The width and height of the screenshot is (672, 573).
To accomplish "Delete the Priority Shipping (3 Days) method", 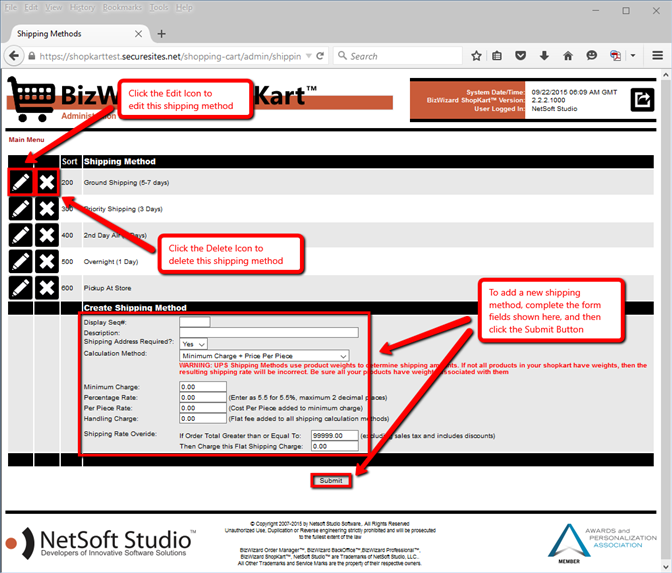I will tap(47, 209).
